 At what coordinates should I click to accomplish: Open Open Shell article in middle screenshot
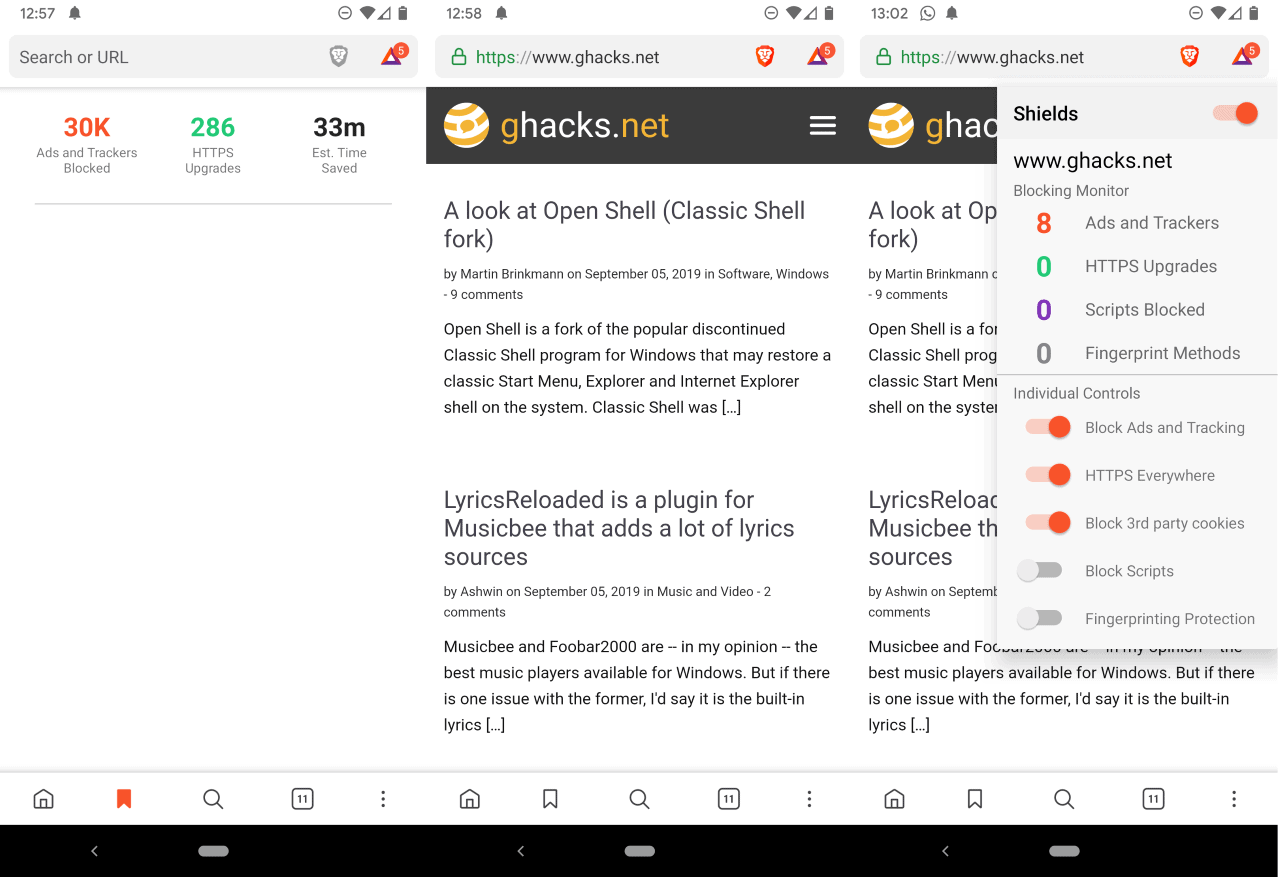point(624,224)
